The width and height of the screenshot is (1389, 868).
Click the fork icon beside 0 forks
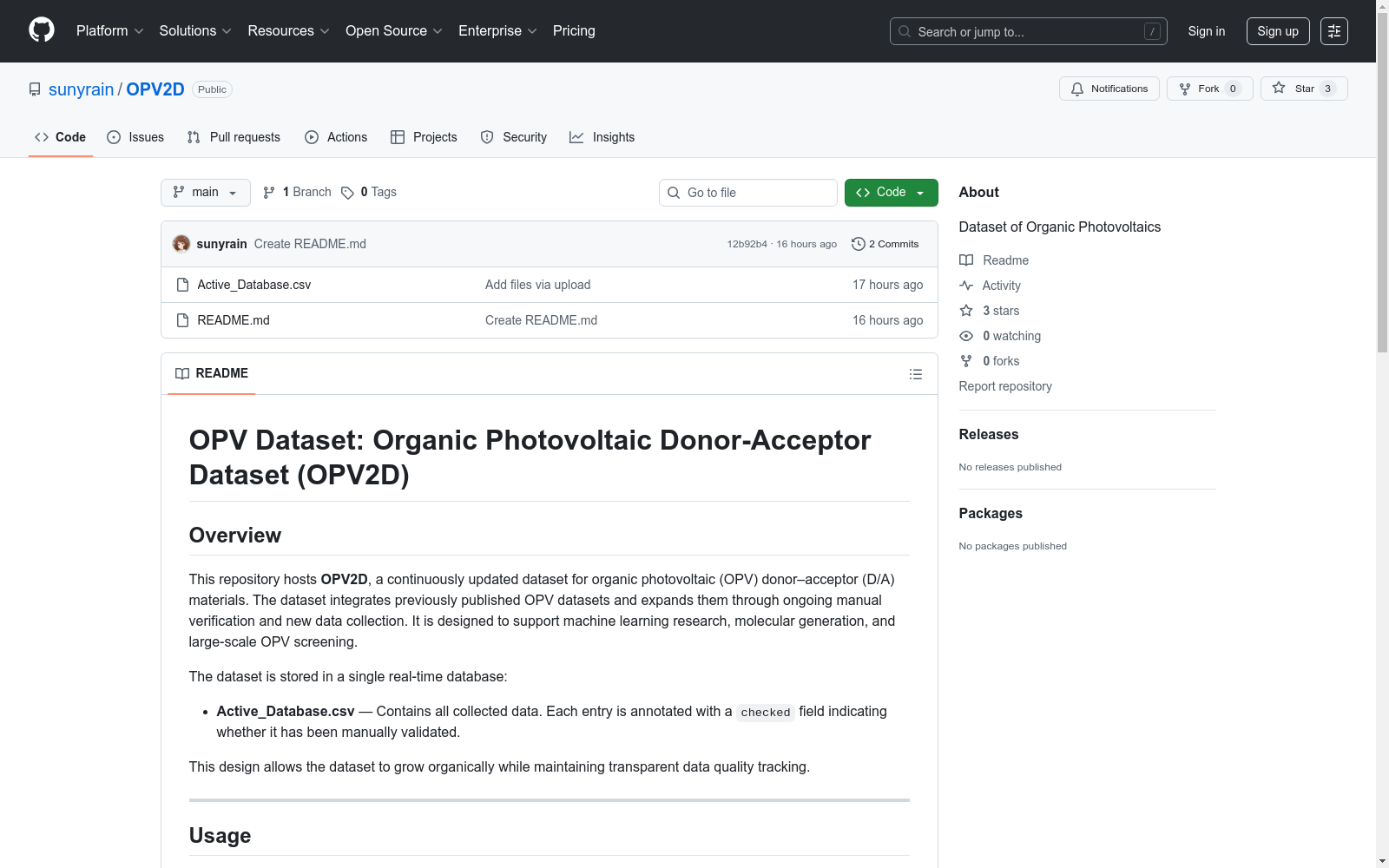[x=966, y=361]
